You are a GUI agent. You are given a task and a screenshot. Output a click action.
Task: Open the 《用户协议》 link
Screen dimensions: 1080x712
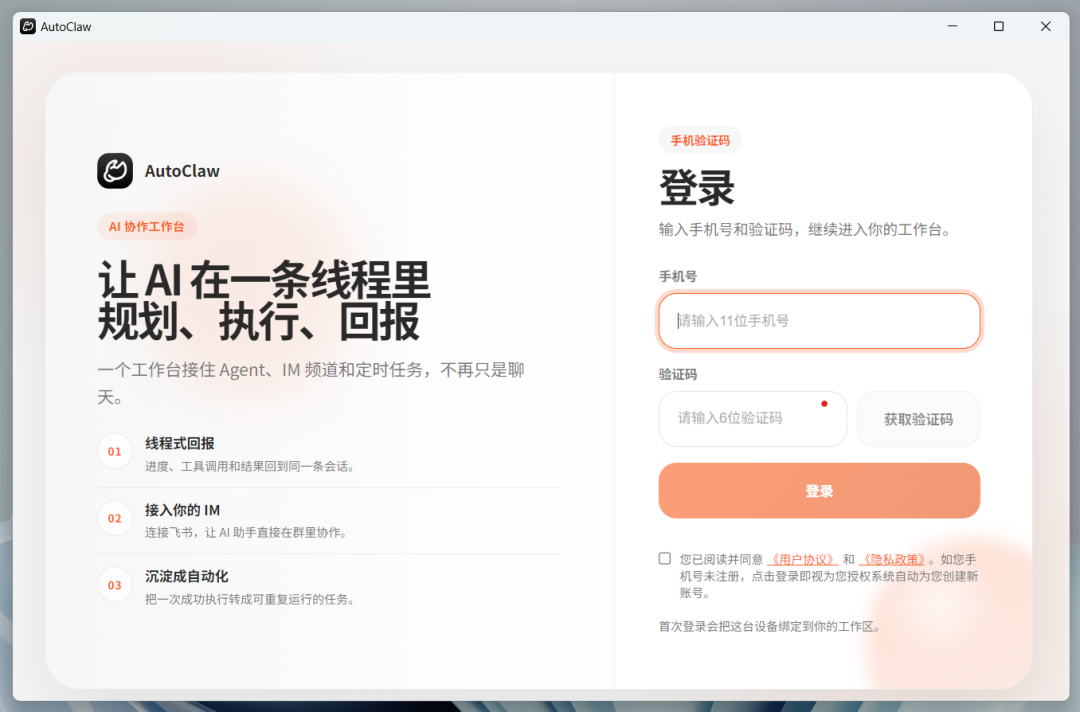pyautogui.click(x=802, y=559)
